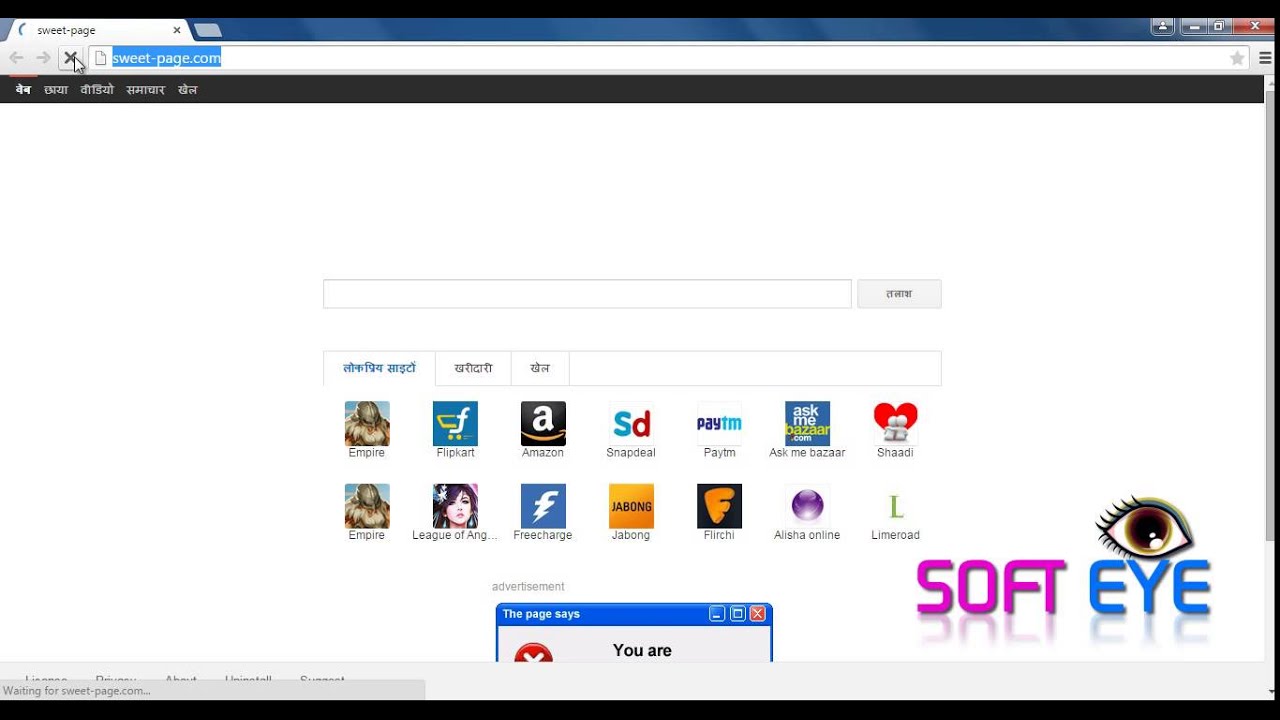Image resolution: width=1280 pixels, height=720 pixels.
Task: Open the Jabong shortcut icon
Action: click(631, 506)
